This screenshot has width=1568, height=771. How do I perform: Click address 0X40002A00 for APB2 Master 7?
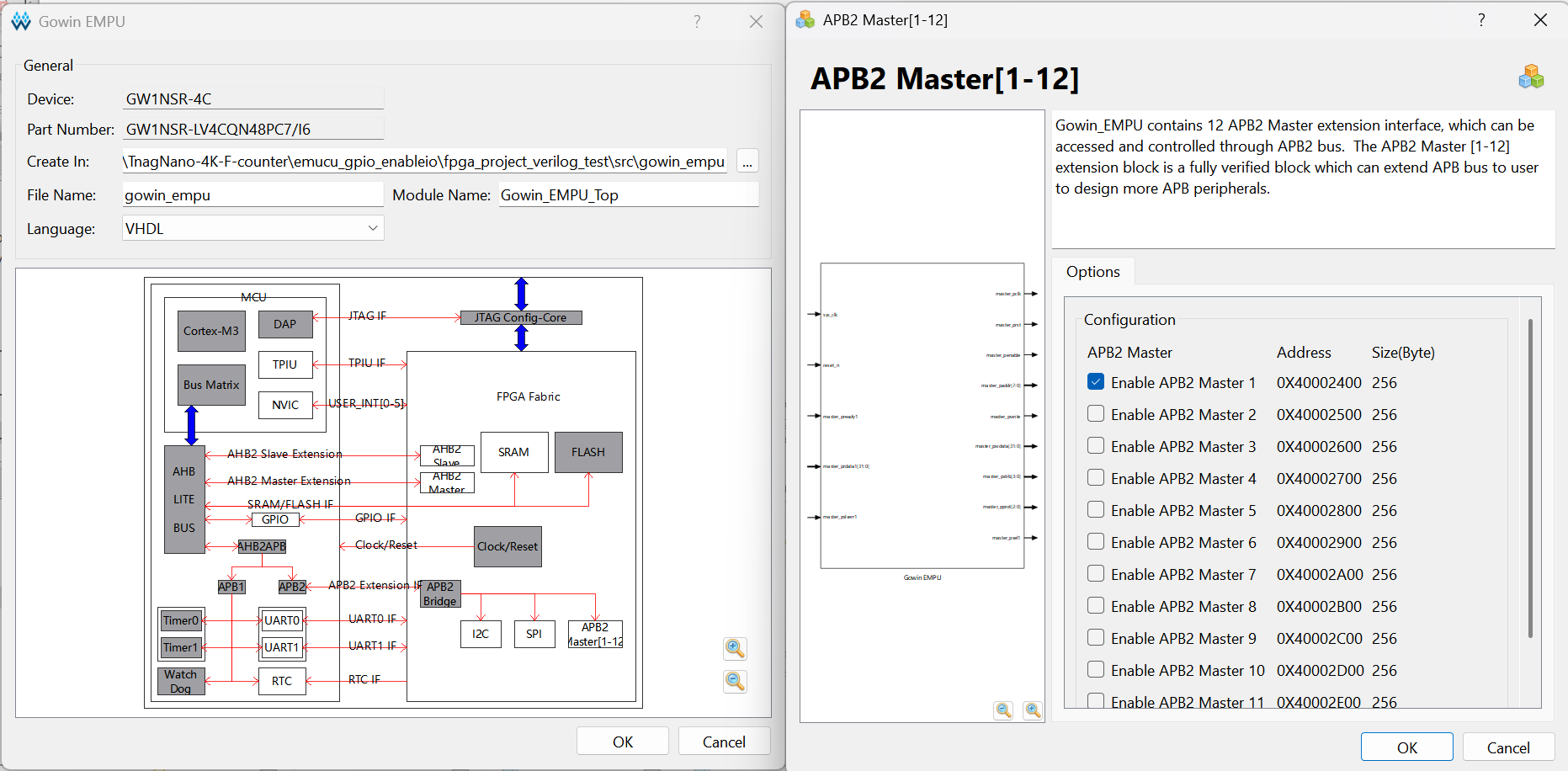[x=1320, y=575]
